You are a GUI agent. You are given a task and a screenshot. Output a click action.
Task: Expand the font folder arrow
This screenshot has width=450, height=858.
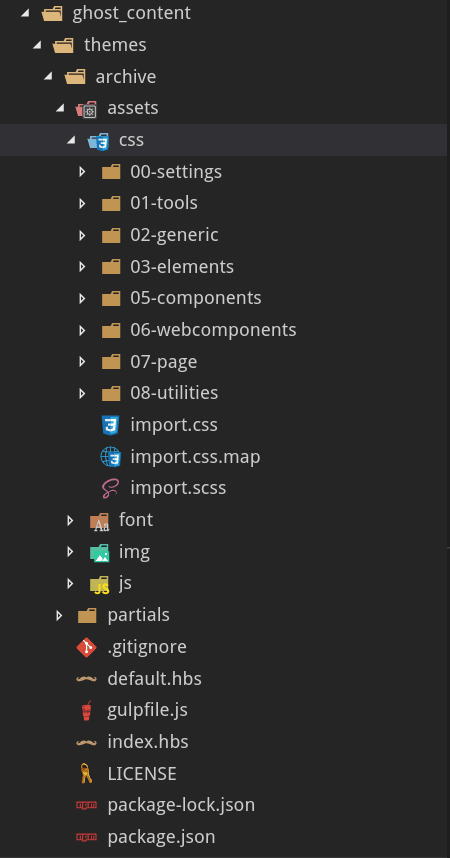[70, 520]
